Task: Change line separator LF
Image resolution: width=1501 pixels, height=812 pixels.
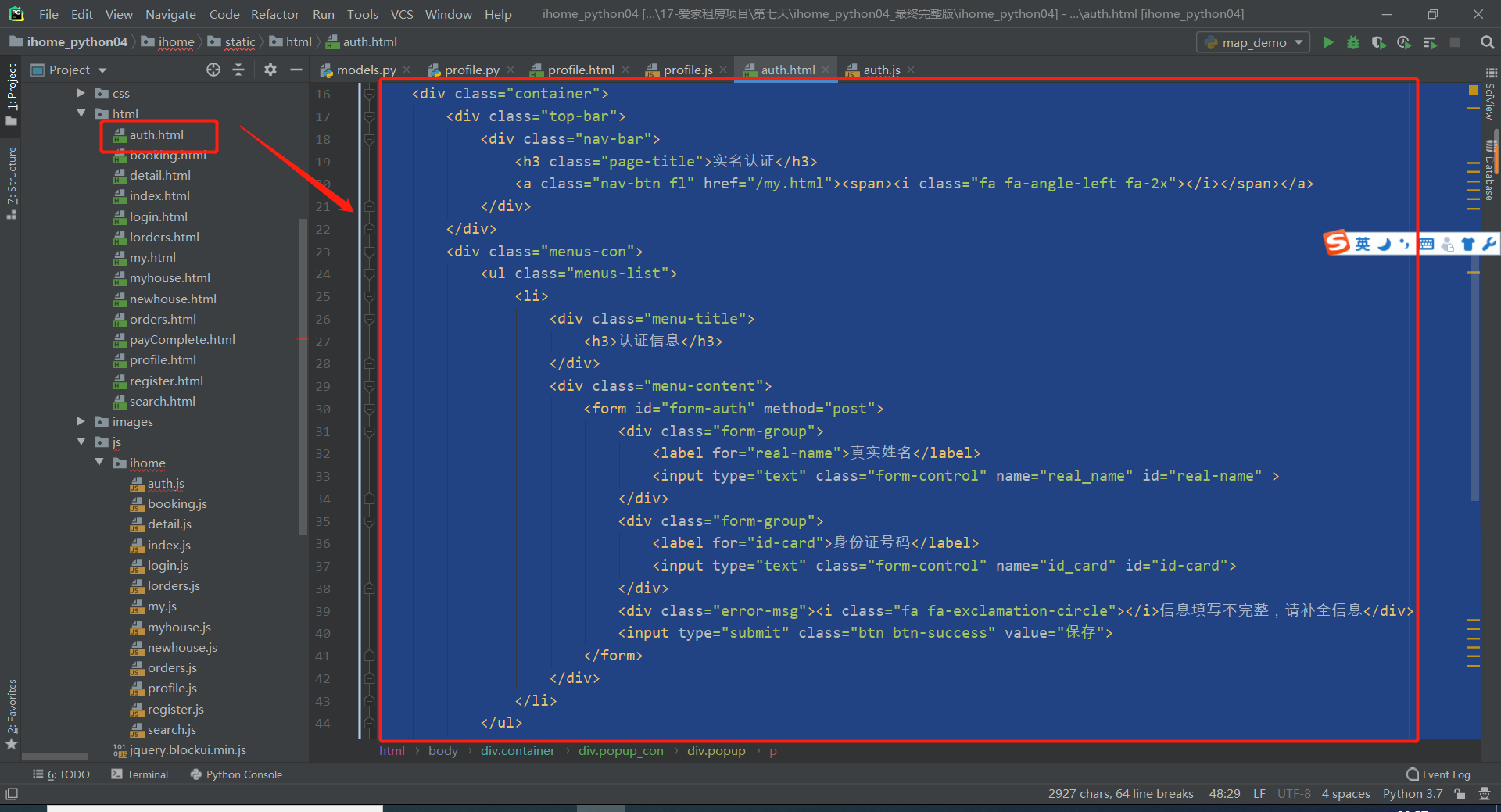Action: [x=1259, y=794]
